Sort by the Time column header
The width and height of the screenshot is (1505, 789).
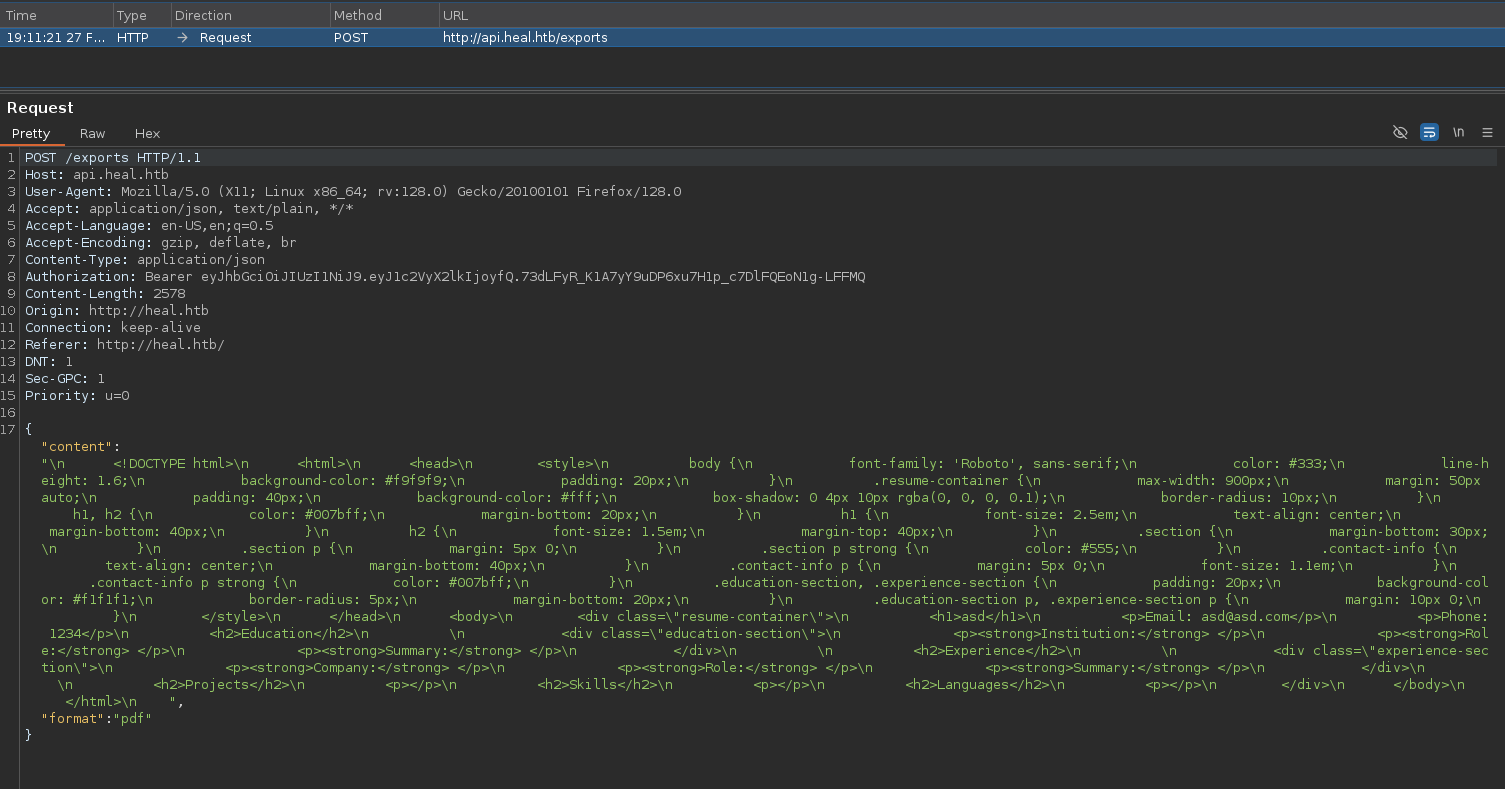coord(22,16)
